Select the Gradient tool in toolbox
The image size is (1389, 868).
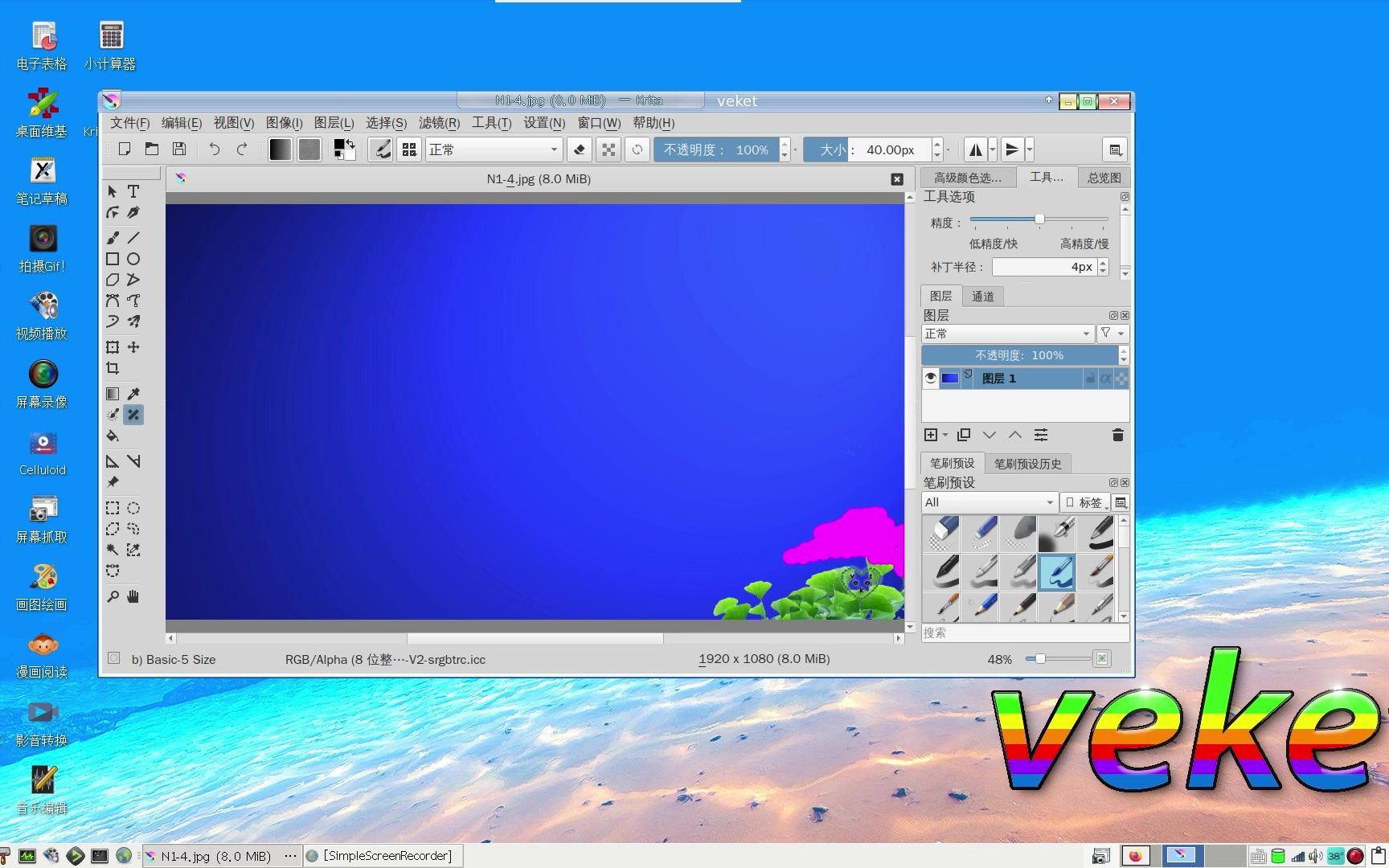[x=113, y=394]
